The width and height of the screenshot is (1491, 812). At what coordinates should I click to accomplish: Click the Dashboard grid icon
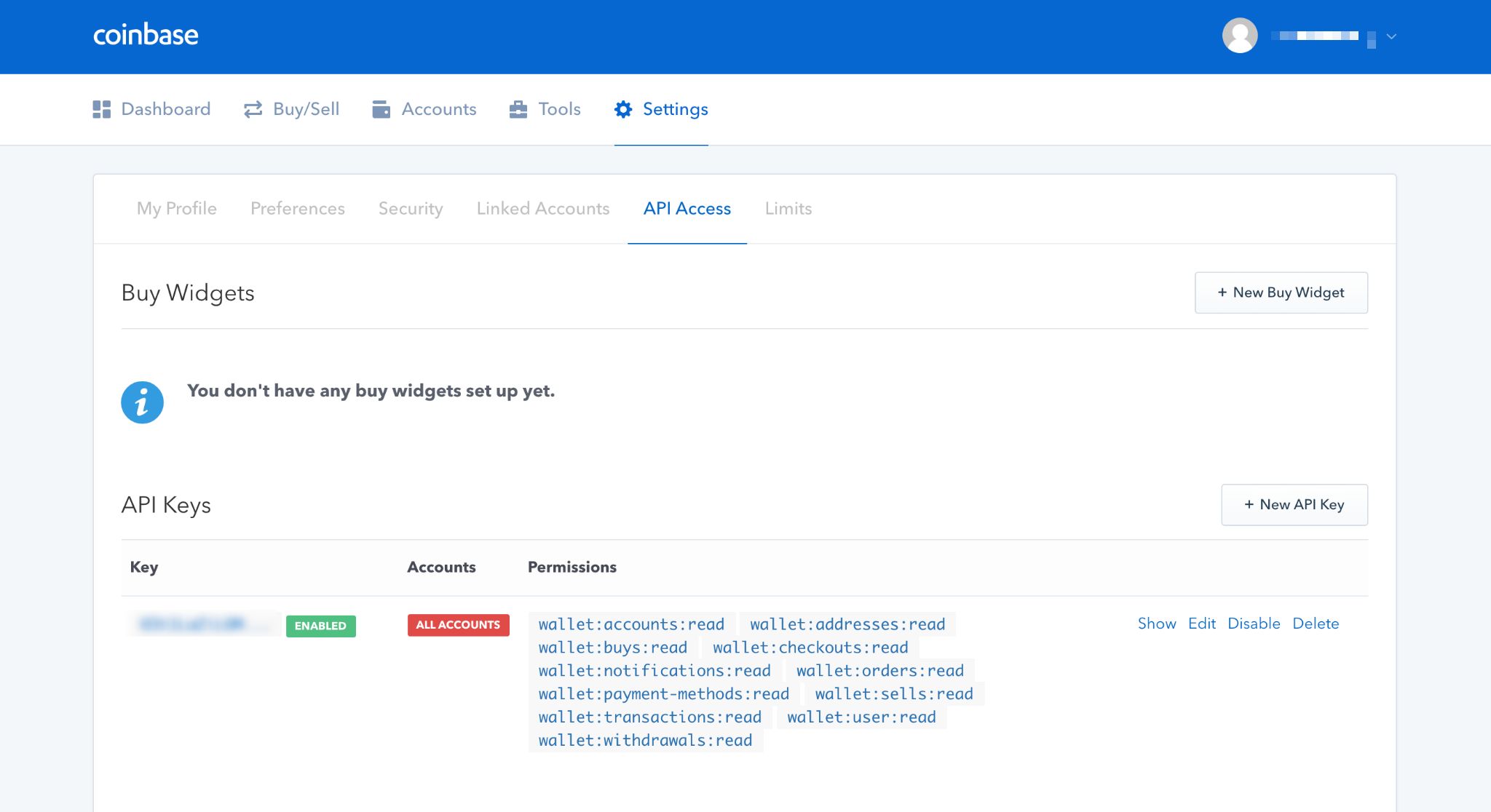point(102,109)
